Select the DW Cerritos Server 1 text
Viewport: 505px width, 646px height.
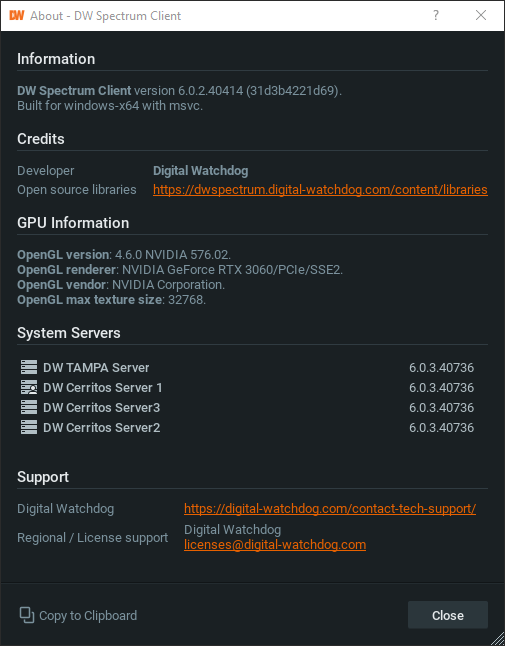coord(103,388)
